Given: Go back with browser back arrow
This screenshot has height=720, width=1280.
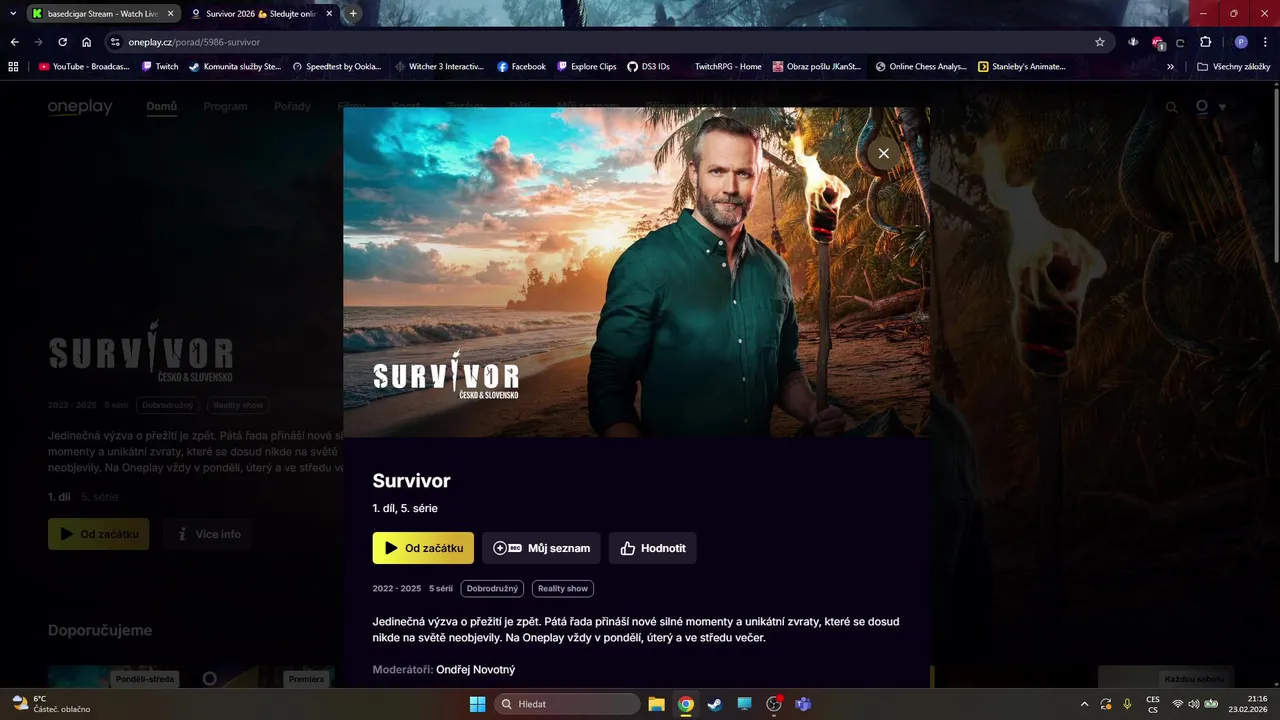Looking at the screenshot, I should [x=14, y=42].
